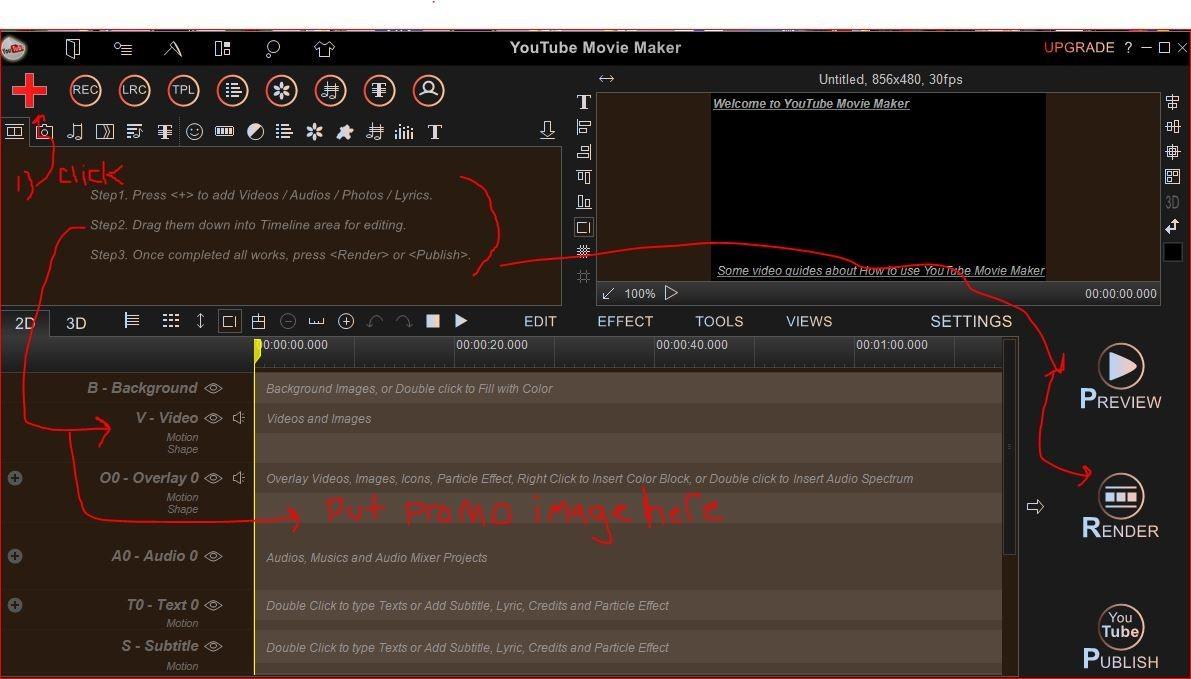Screen dimensions: 1191x679
Task: Expand the A0 - Audio 0 plus button
Action: (x=14, y=556)
